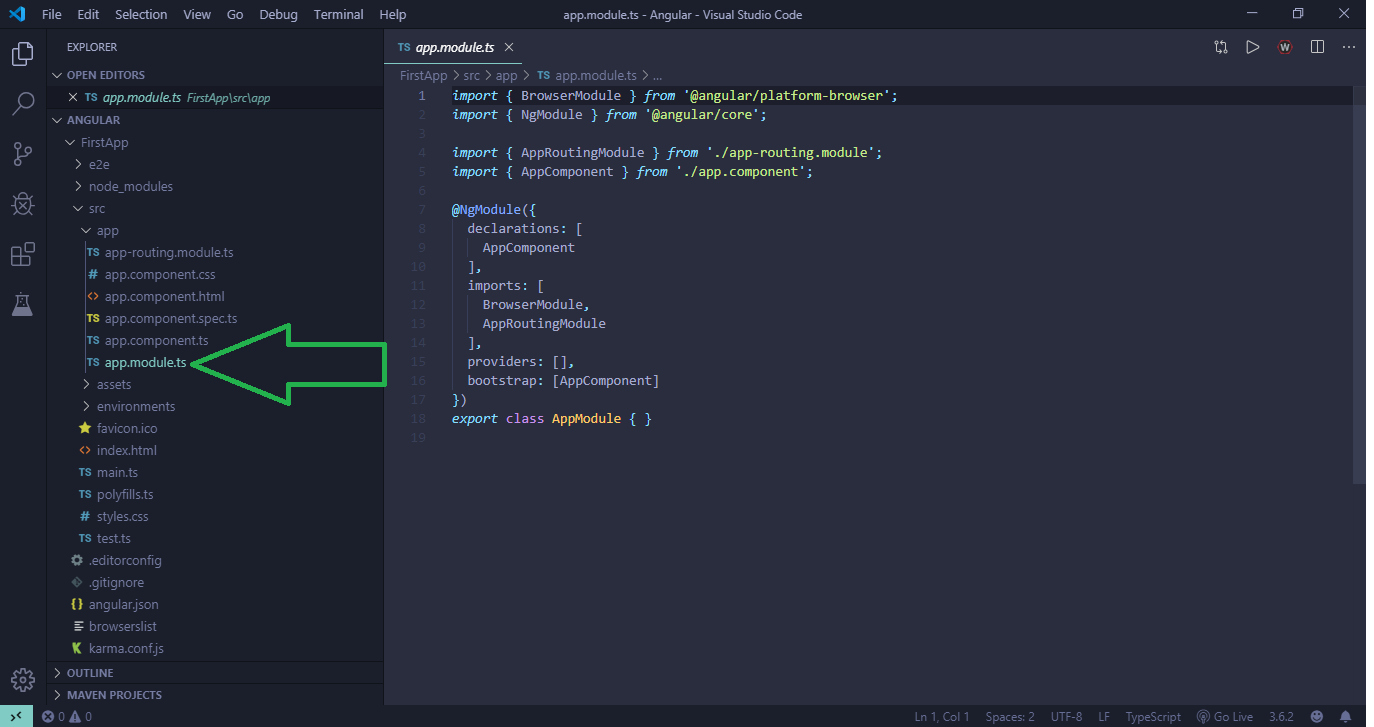Open the Terminal menu
1374x727 pixels.
click(x=338, y=14)
